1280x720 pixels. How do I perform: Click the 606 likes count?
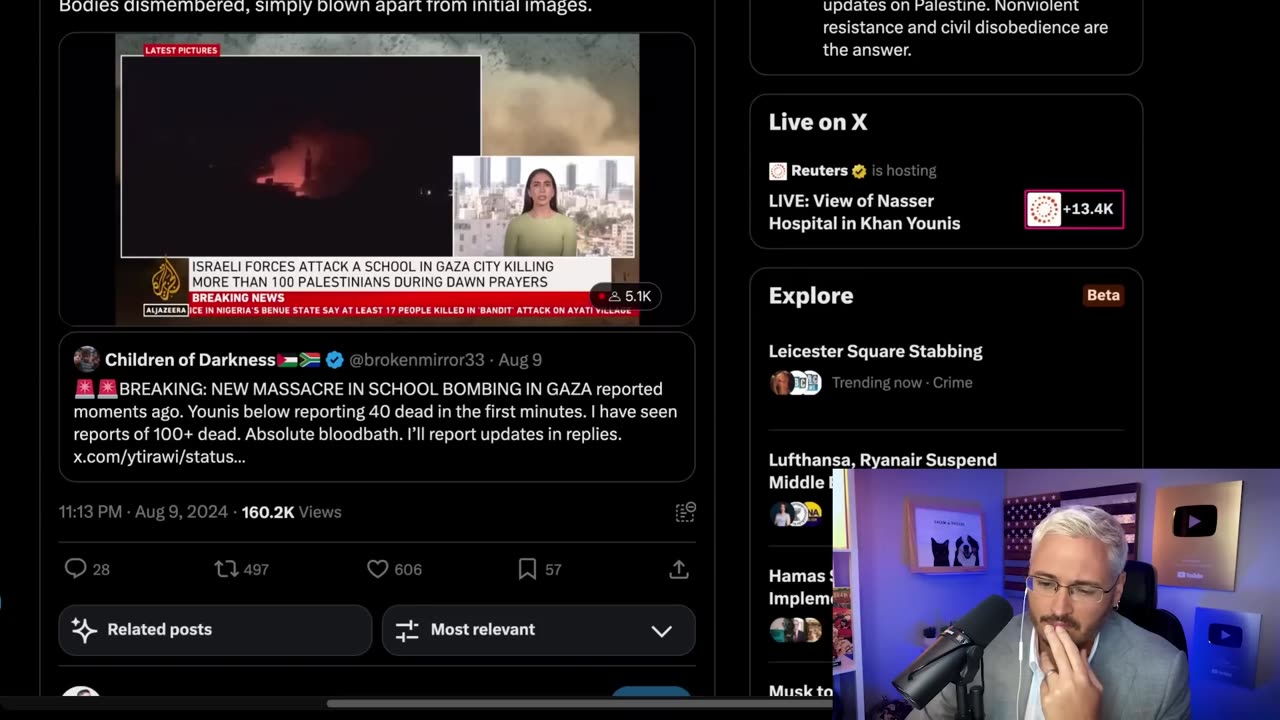click(x=408, y=569)
